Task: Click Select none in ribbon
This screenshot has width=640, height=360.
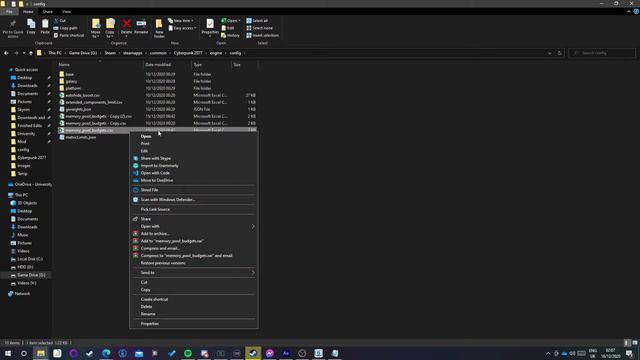Action: [260, 28]
